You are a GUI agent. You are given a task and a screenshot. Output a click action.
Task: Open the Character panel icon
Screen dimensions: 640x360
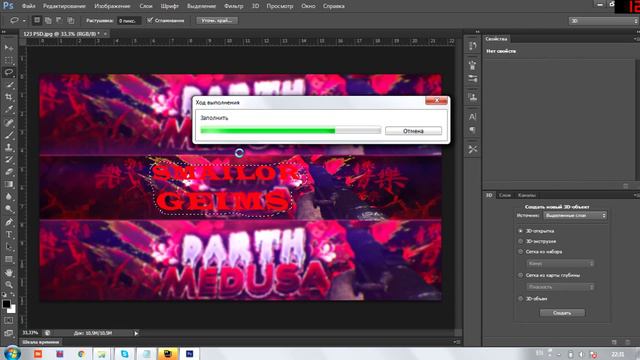coord(473,117)
